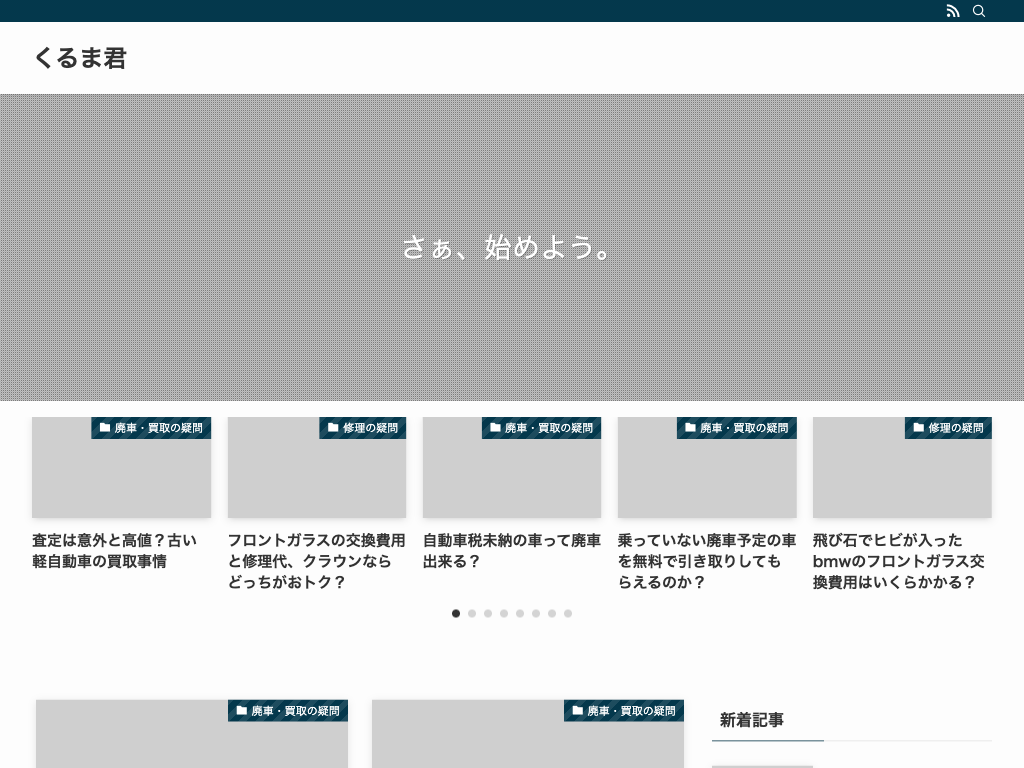1024x768 pixels.
Task: Select the first carousel pagination dot
Action: click(x=456, y=613)
